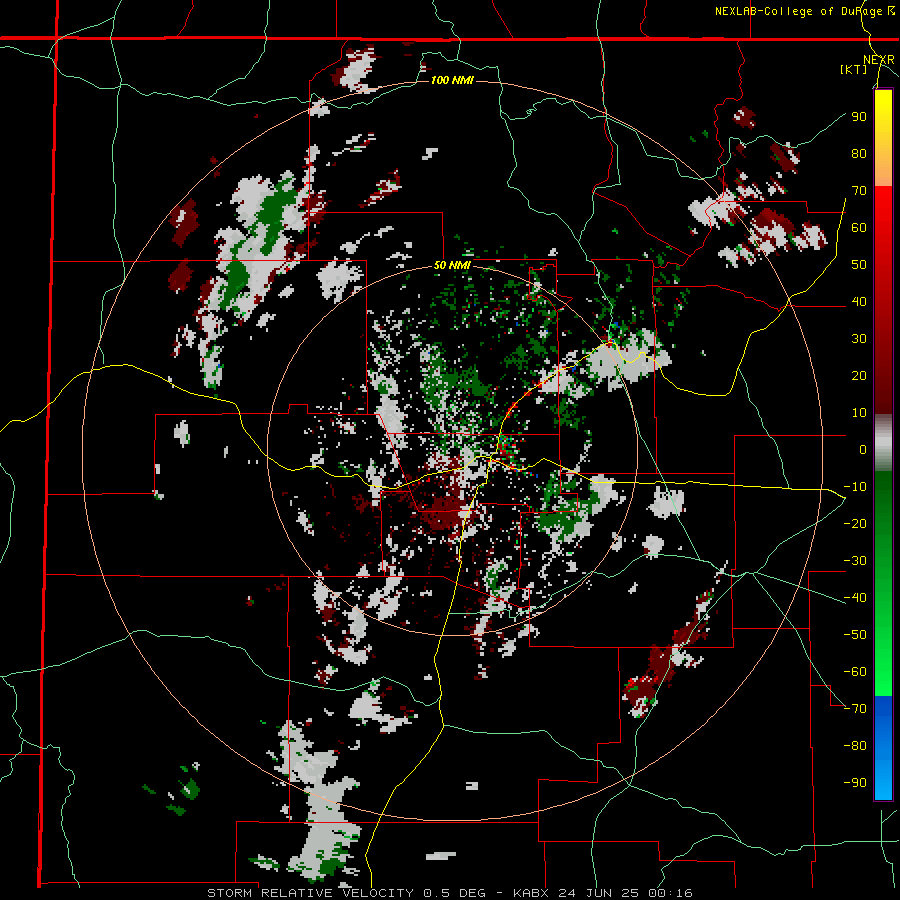Click the -50 value on the velocity scale

coord(855,635)
